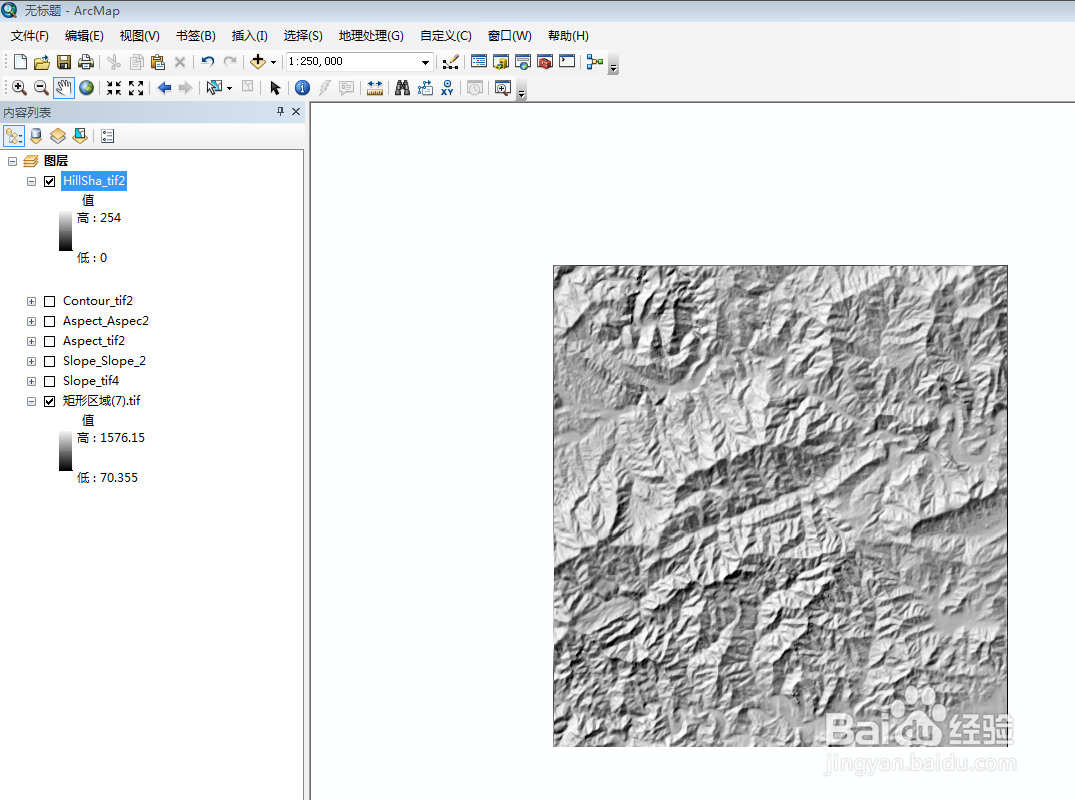Close the 内容列表 panel
The width and height of the screenshot is (1075, 800).
coord(296,111)
